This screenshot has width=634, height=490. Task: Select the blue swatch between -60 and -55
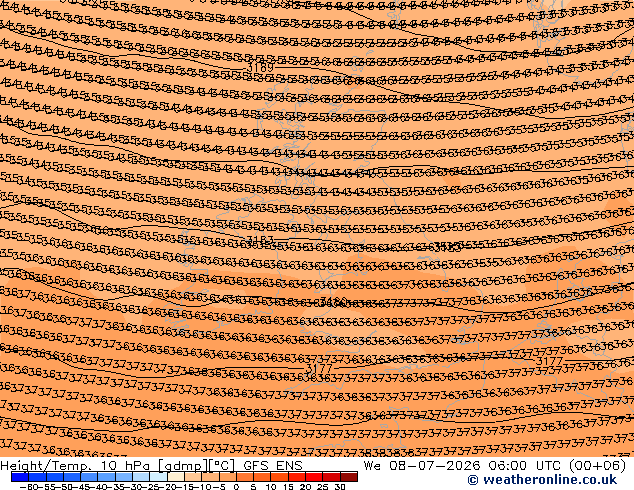37,477
